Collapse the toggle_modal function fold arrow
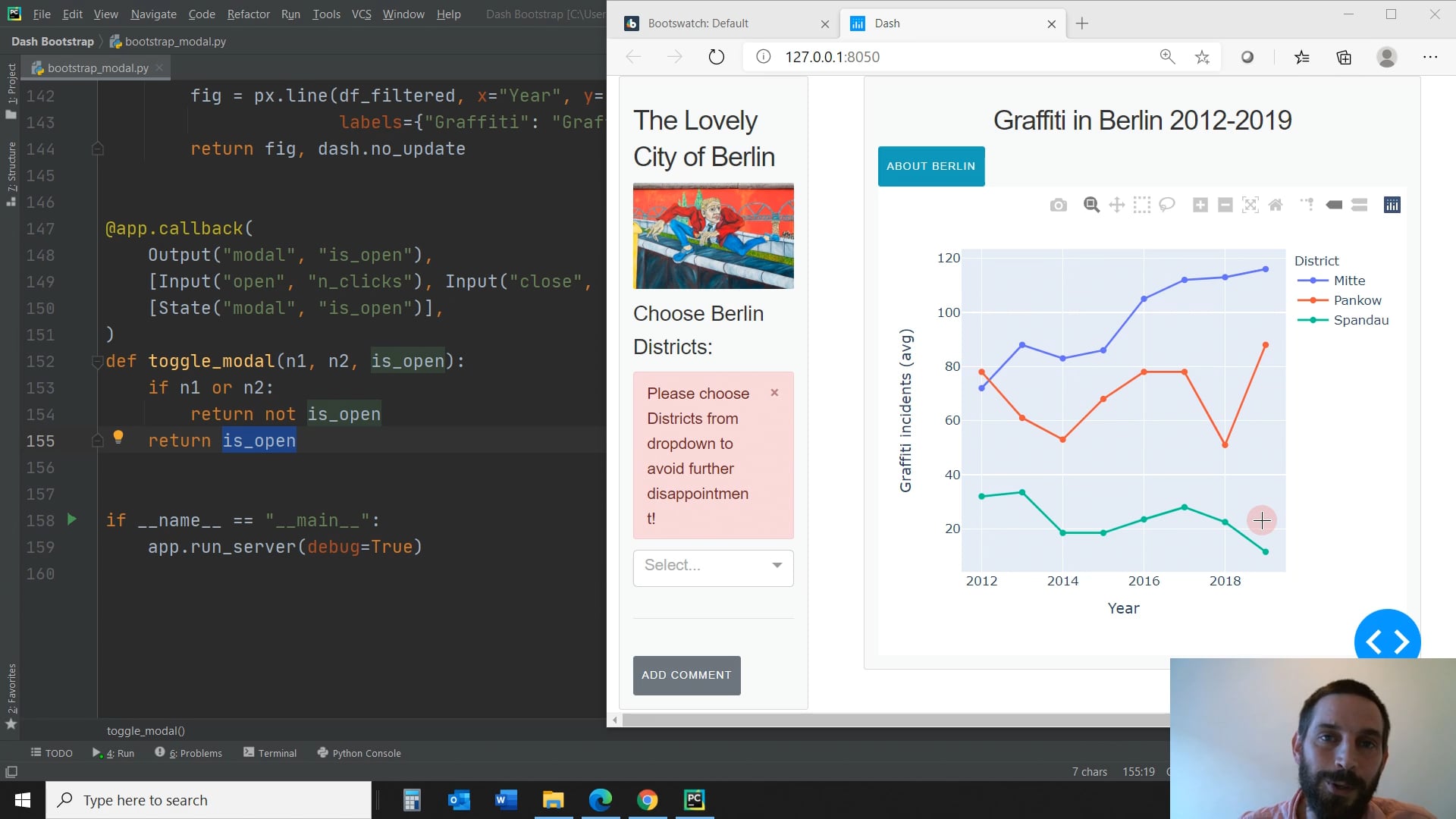Screen dimensions: 1456x819 tap(97, 362)
